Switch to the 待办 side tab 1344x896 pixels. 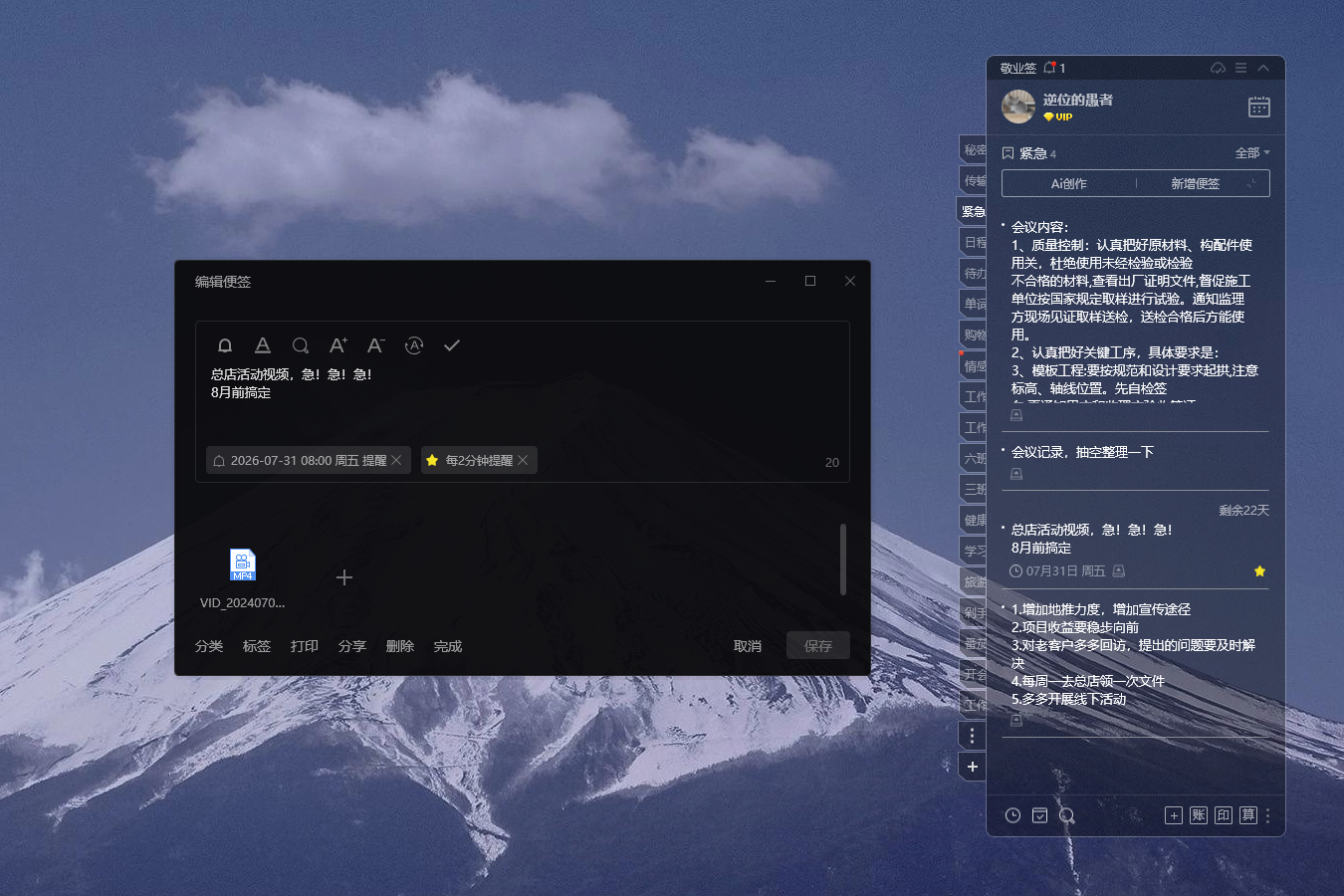974,273
